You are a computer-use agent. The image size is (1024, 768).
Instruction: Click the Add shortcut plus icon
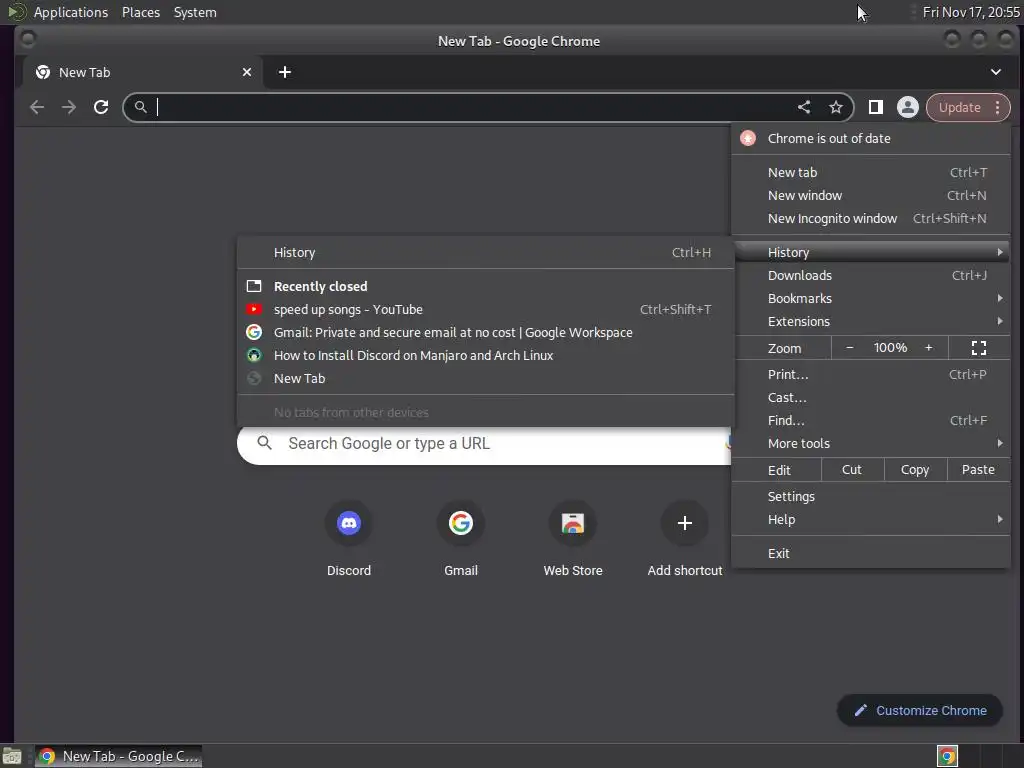click(684, 523)
